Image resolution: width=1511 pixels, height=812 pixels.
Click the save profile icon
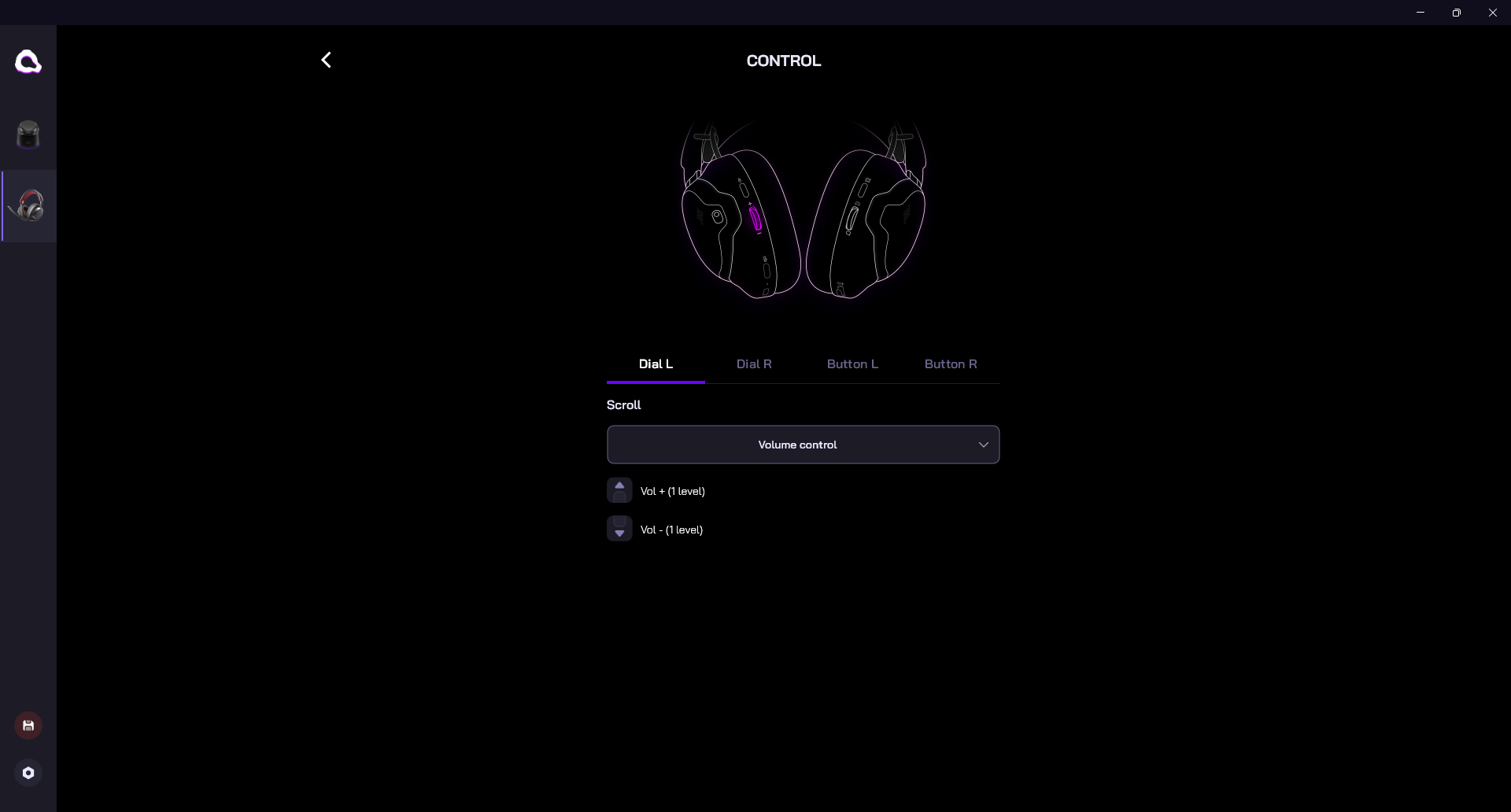tap(28, 725)
